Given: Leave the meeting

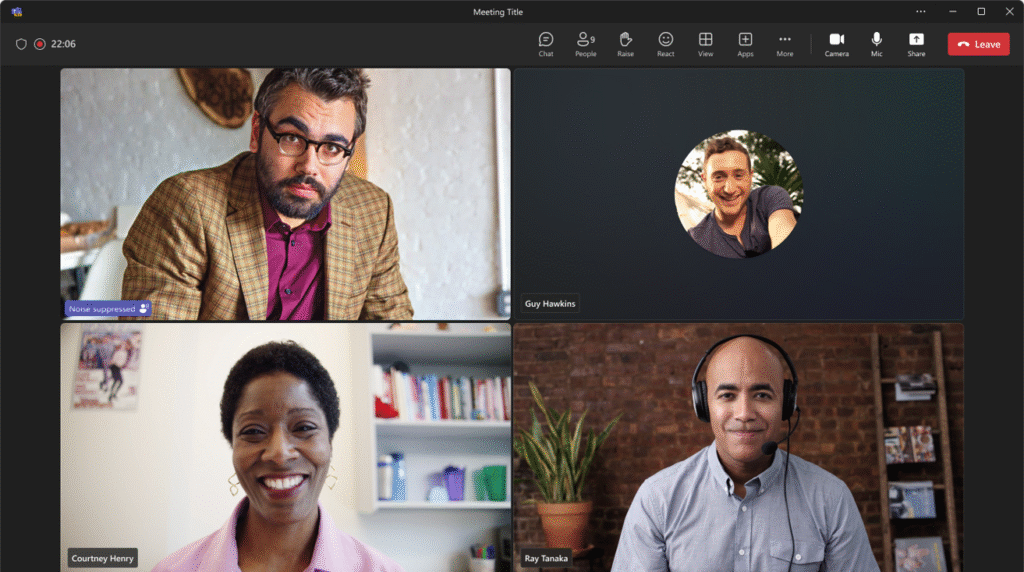Looking at the screenshot, I should [978, 44].
